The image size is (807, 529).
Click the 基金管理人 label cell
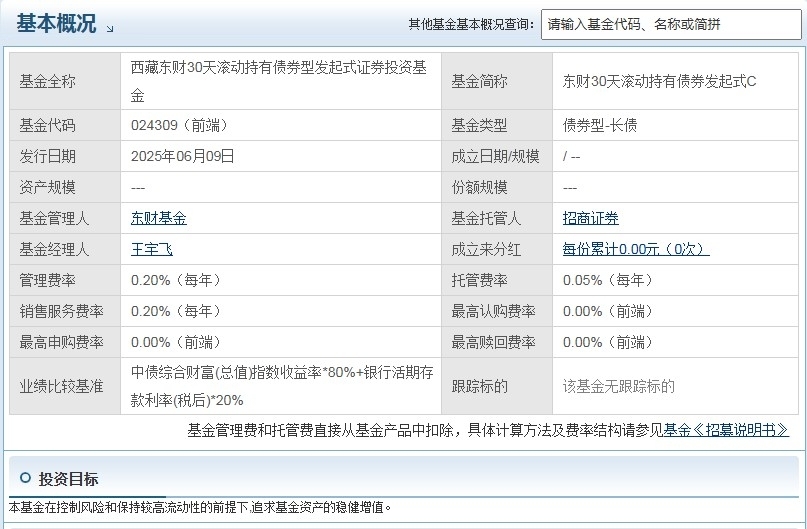point(65,218)
